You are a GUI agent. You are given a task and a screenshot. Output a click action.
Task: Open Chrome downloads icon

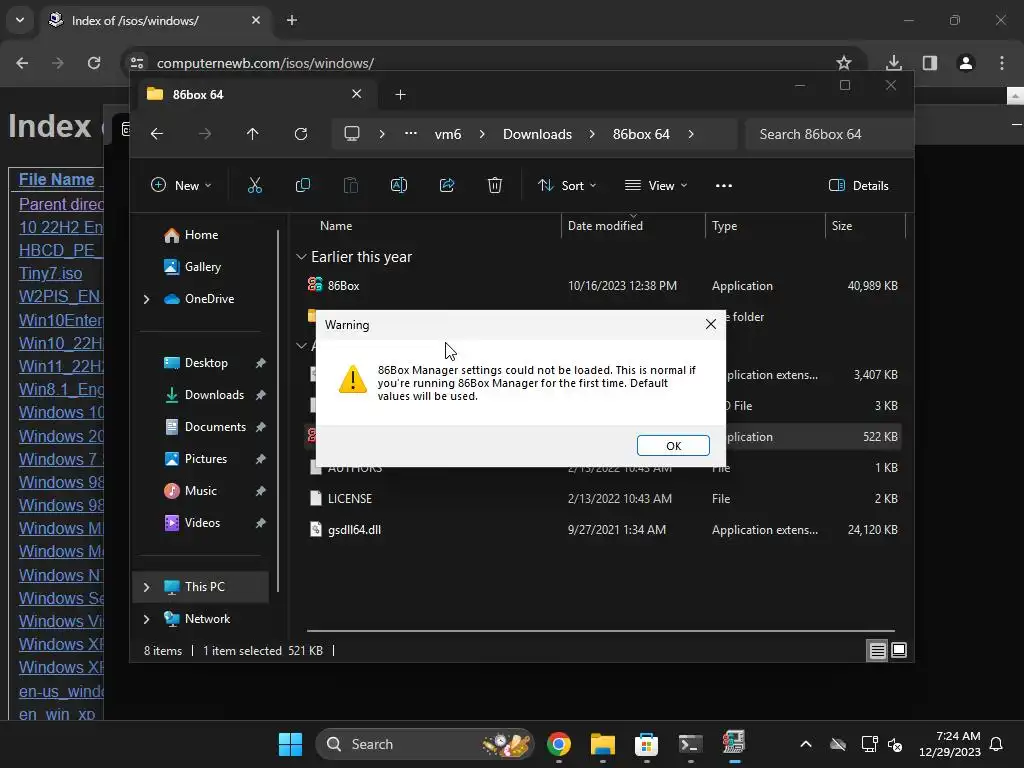(x=893, y=63)
